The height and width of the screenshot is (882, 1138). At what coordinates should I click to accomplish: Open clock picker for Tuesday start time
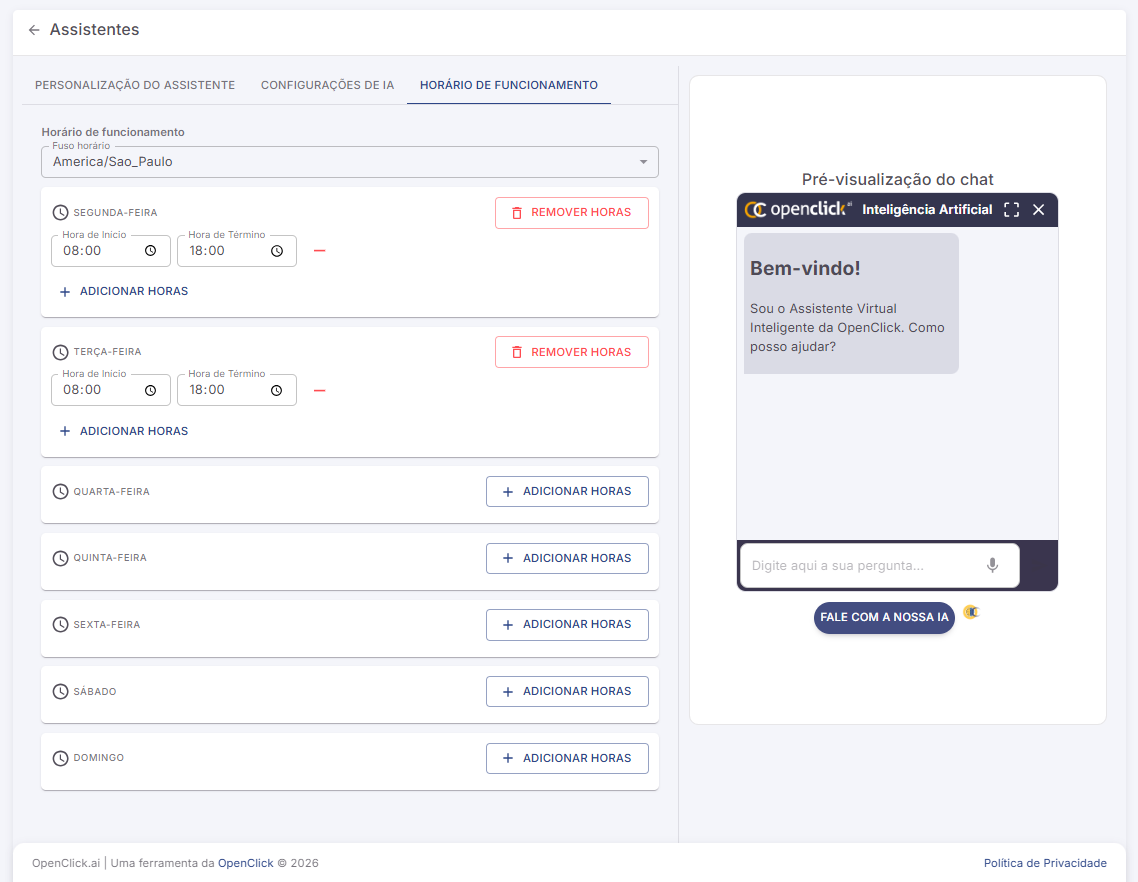[x=150, y=390]
